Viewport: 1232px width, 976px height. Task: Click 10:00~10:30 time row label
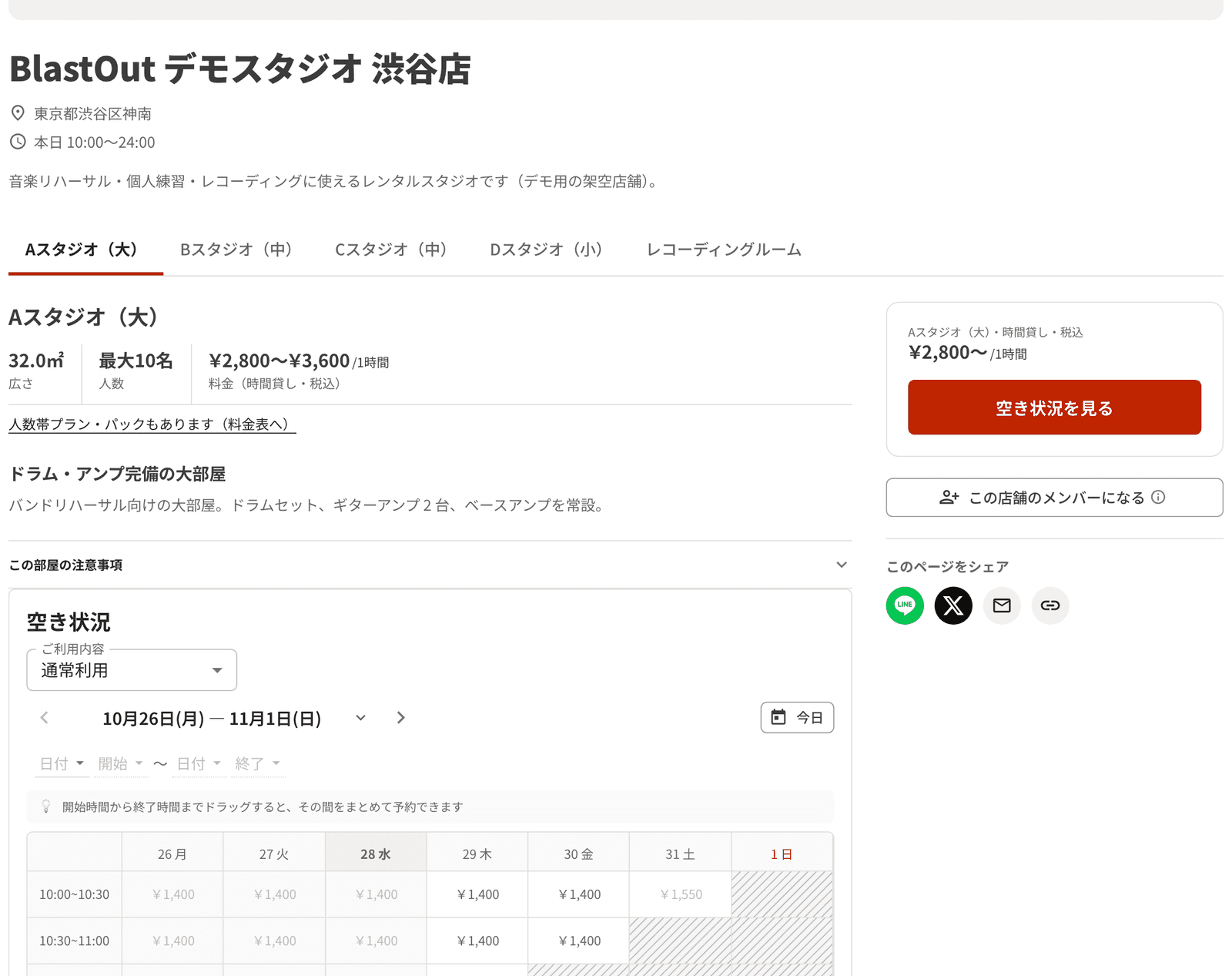tap(75, 894)
